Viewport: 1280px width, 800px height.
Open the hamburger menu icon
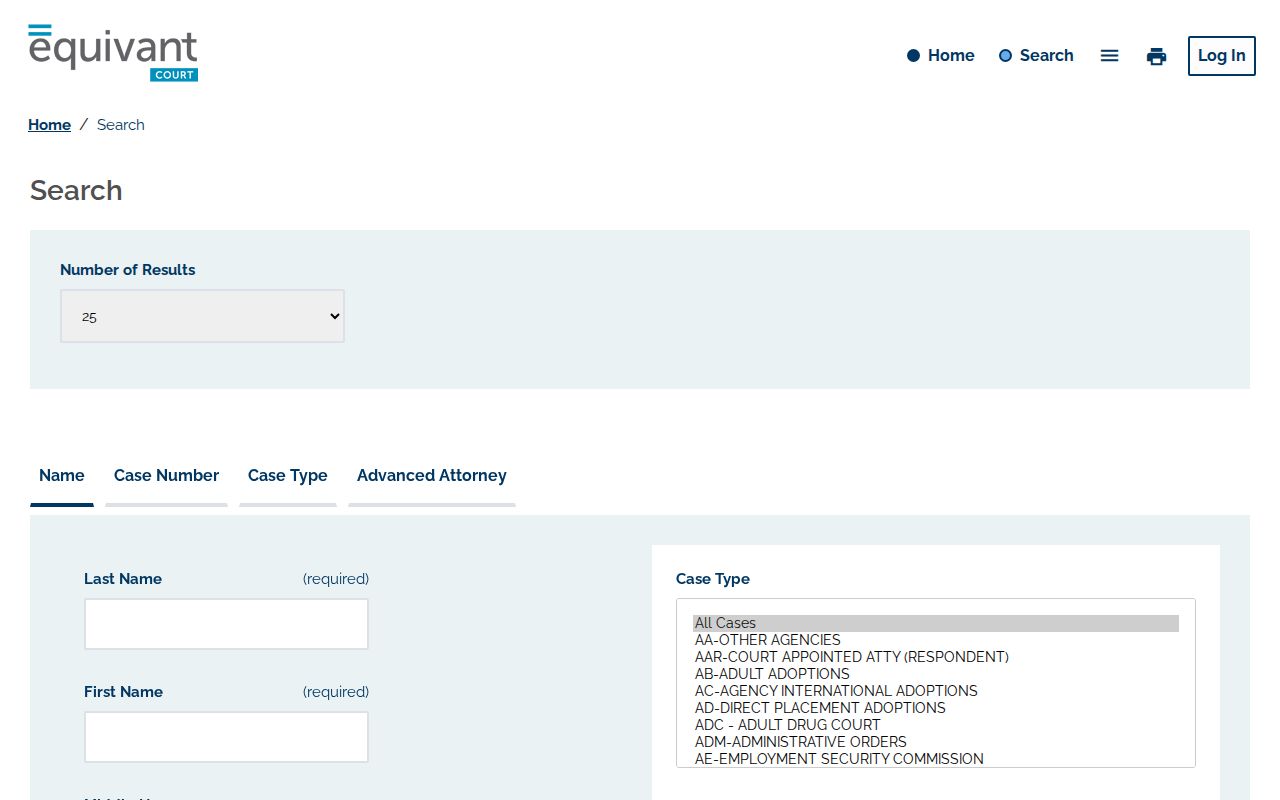coord(1109,56)
